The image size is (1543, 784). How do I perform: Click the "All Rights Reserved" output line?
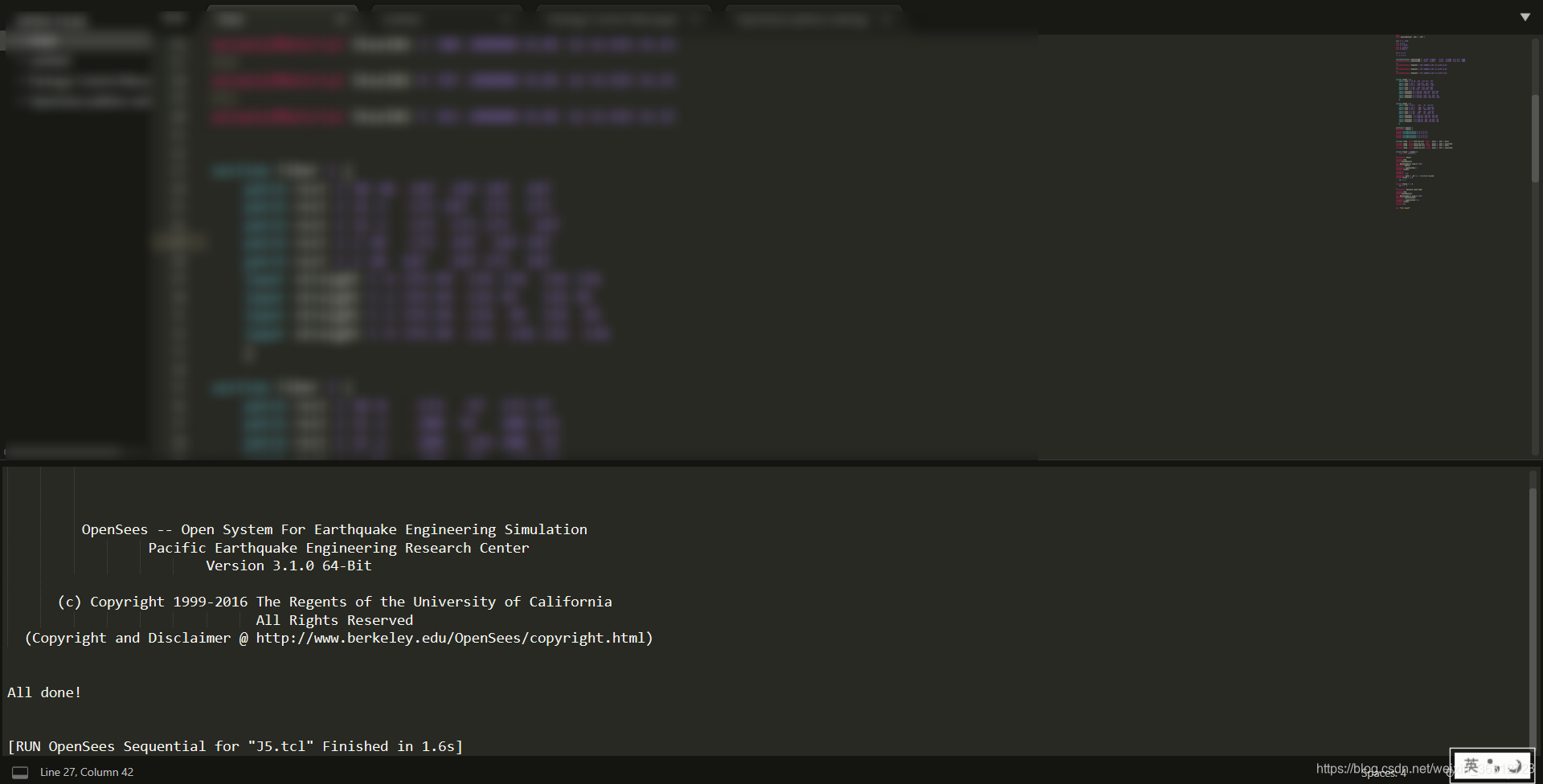click(334, 620)
